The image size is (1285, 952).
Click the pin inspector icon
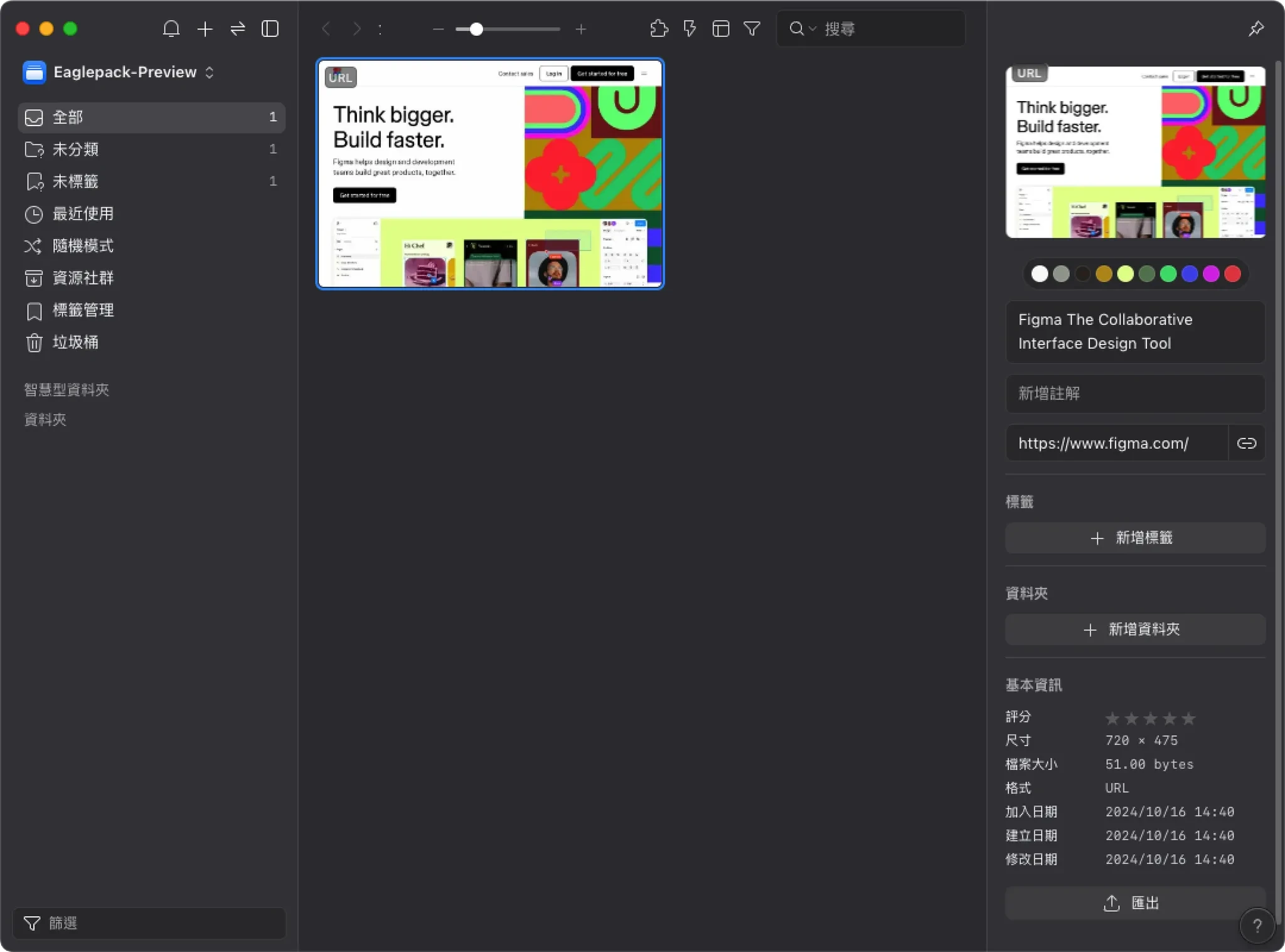coord(1256,29)
